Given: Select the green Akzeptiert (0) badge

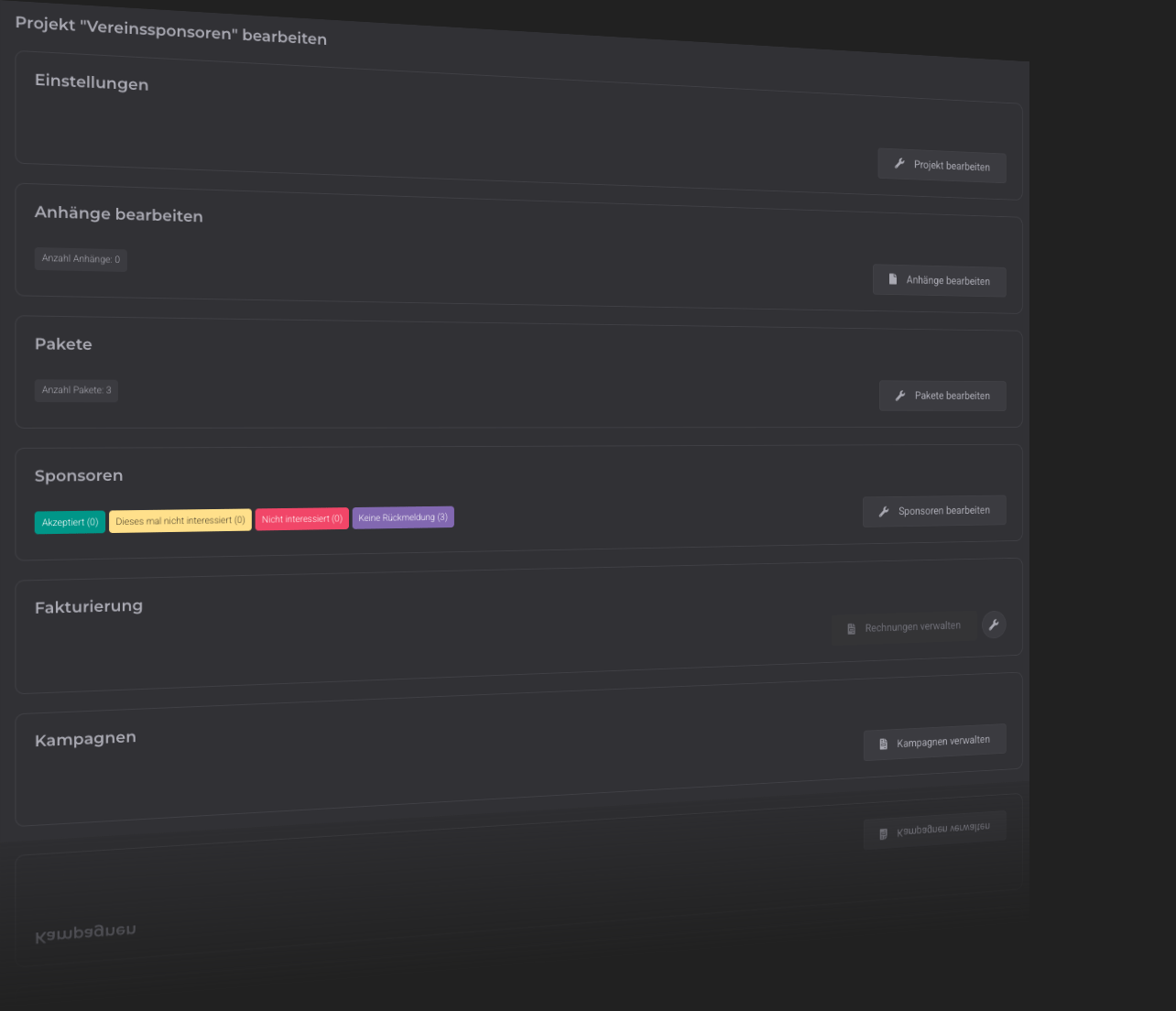Looking at the screenshot, I should tap(70, 522).
